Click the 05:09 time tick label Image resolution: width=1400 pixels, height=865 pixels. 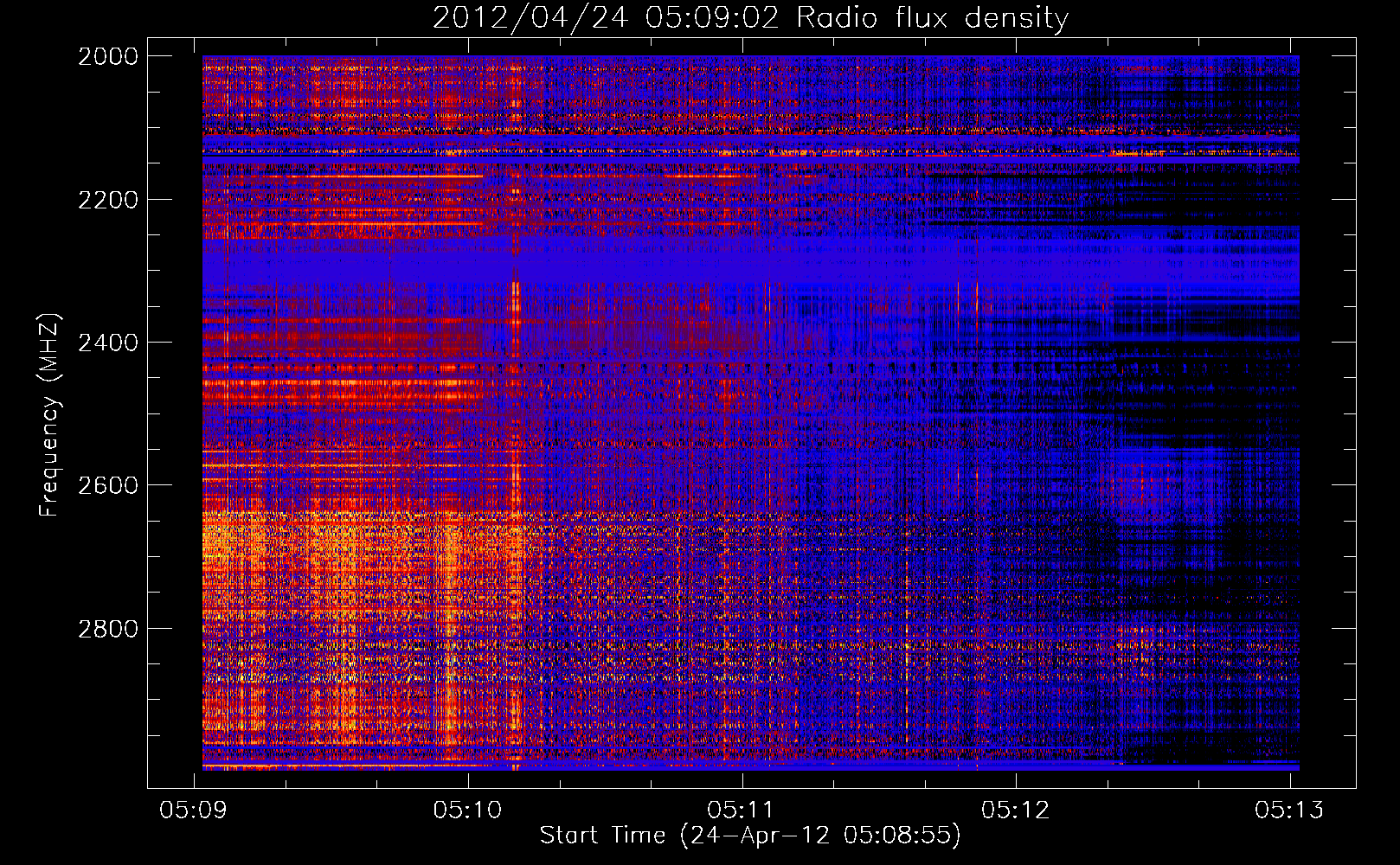[x=194, y=810]
